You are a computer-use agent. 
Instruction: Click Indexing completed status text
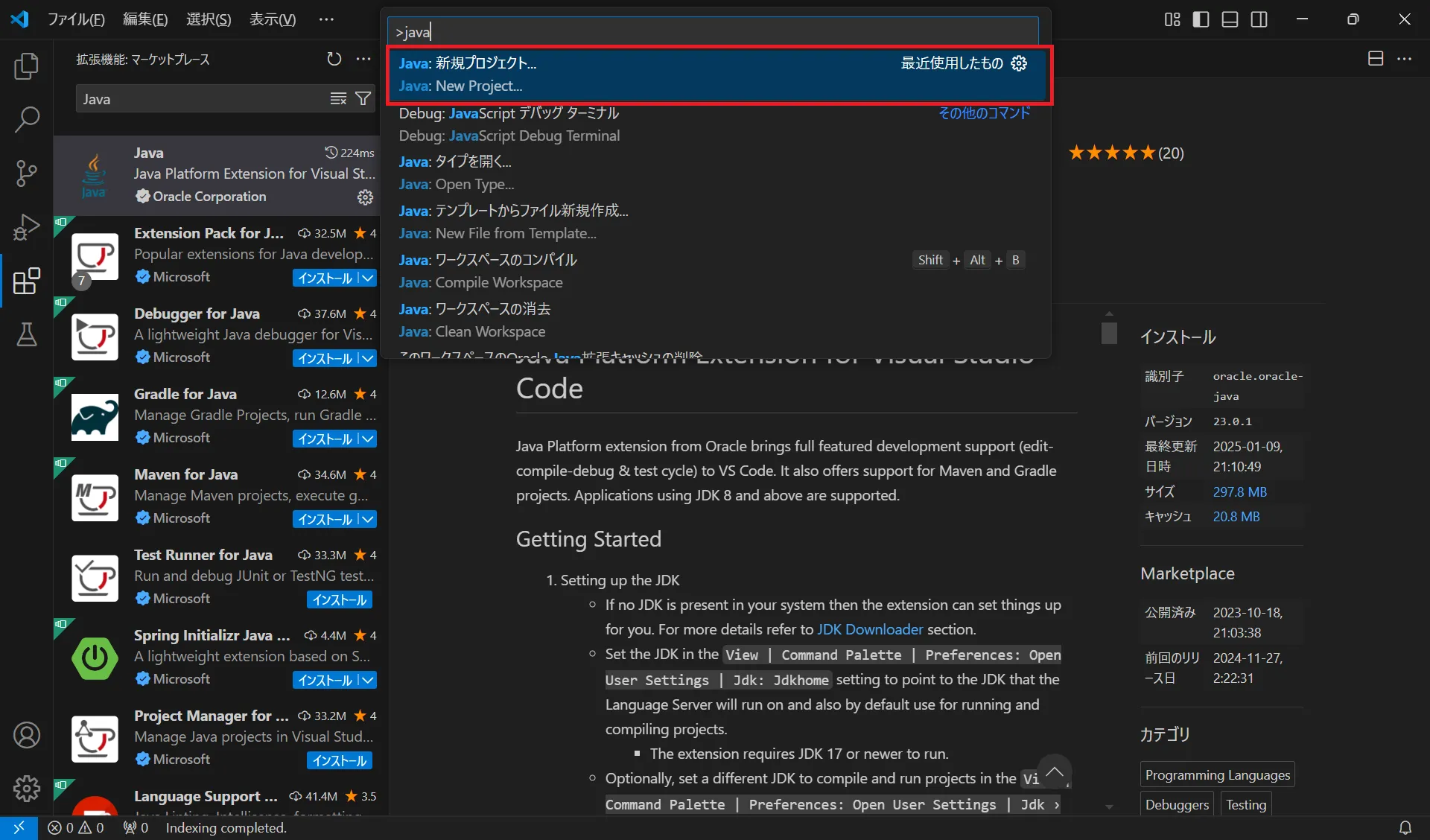(x=226, y=827)
